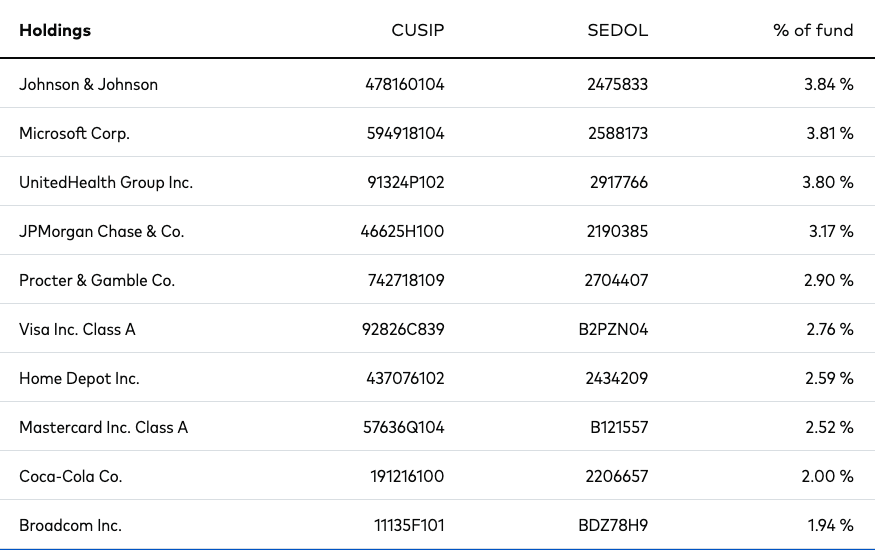Screen dimensions: 875x551
Task: Click Broadcom Inc. holding name
Action: pyautogui.click(x=70, y=525)
